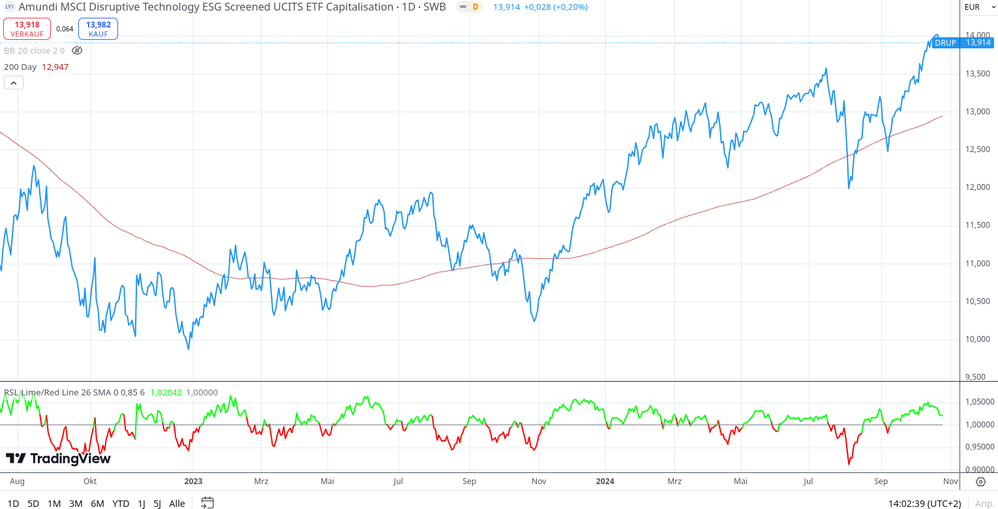Click the price change 13,914 +0,028 (+0,20%)

[540, 7]
